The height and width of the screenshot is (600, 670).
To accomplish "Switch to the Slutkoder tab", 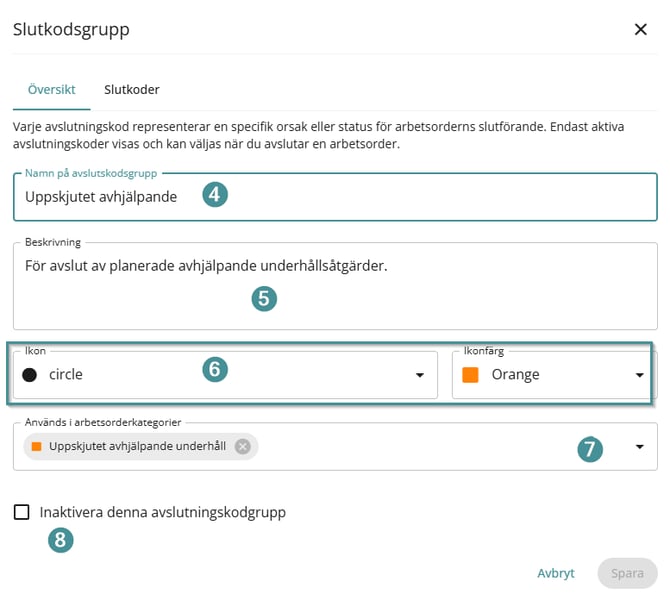I will click(x=132, y=90).
